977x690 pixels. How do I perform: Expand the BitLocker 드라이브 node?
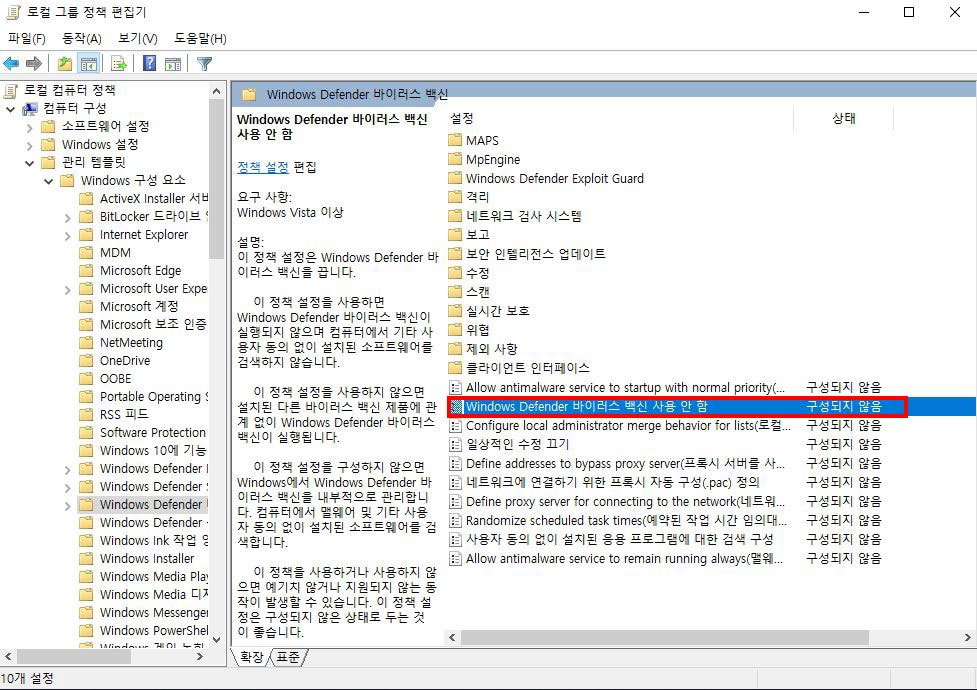67,218
